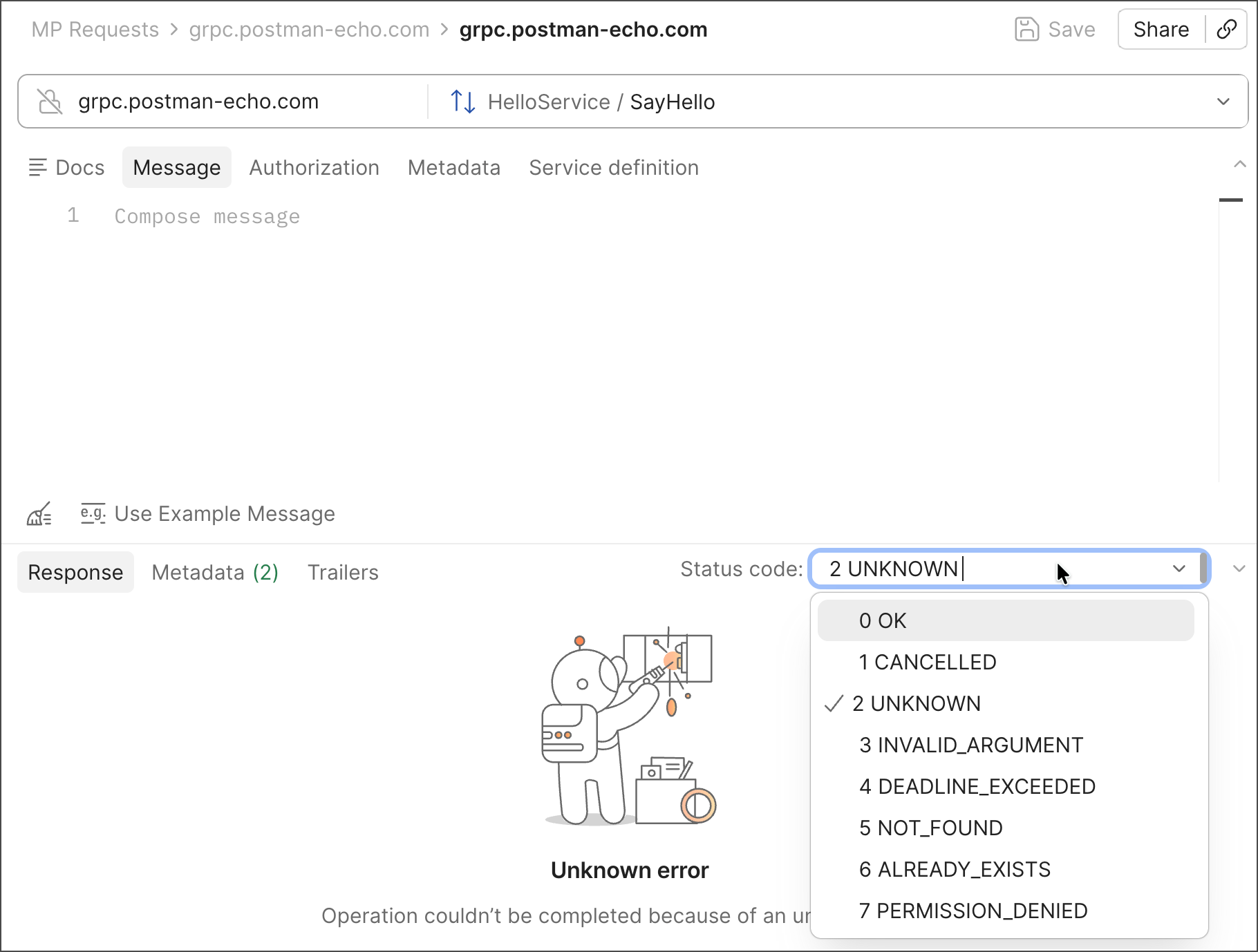This screenshot has width=1258, height=952.
Task: View the Trailers tab
Action: coord(343,572)
